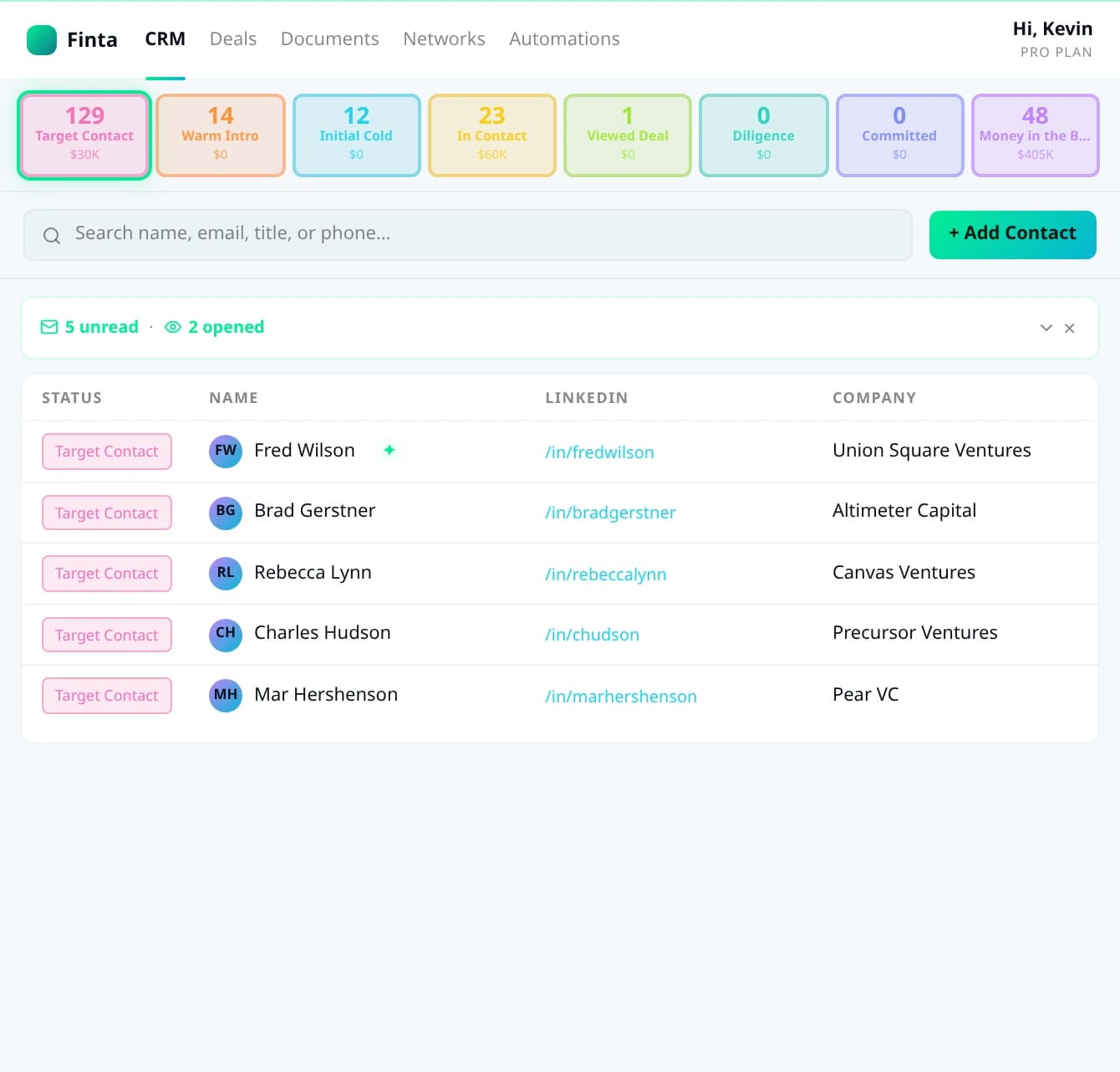Expand the unread emails banner chevron
The height and width of the screenshot is (1072, 1120).
[x=1046, y=328]
